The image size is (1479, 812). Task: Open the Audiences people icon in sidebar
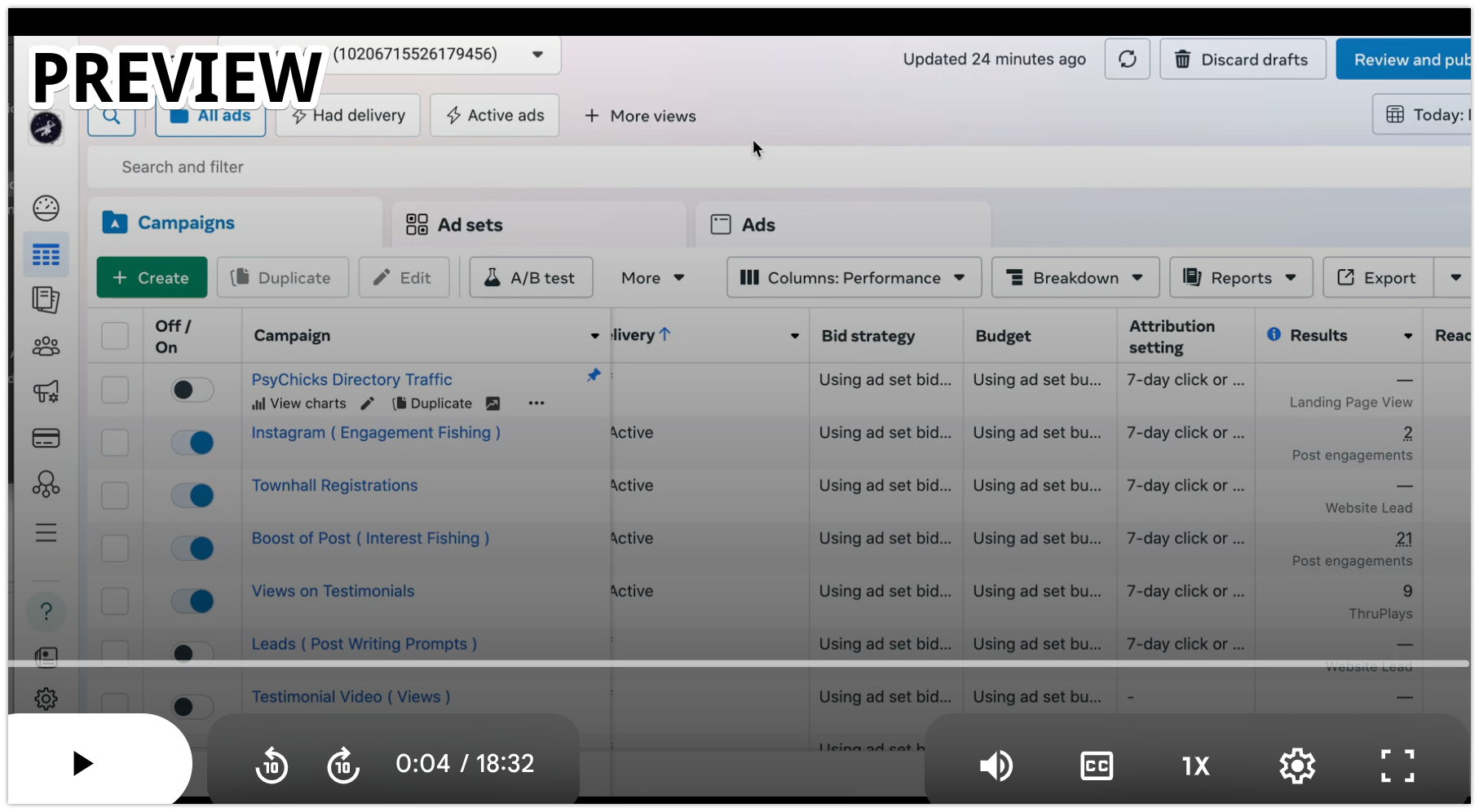click(x=46, y=346)
